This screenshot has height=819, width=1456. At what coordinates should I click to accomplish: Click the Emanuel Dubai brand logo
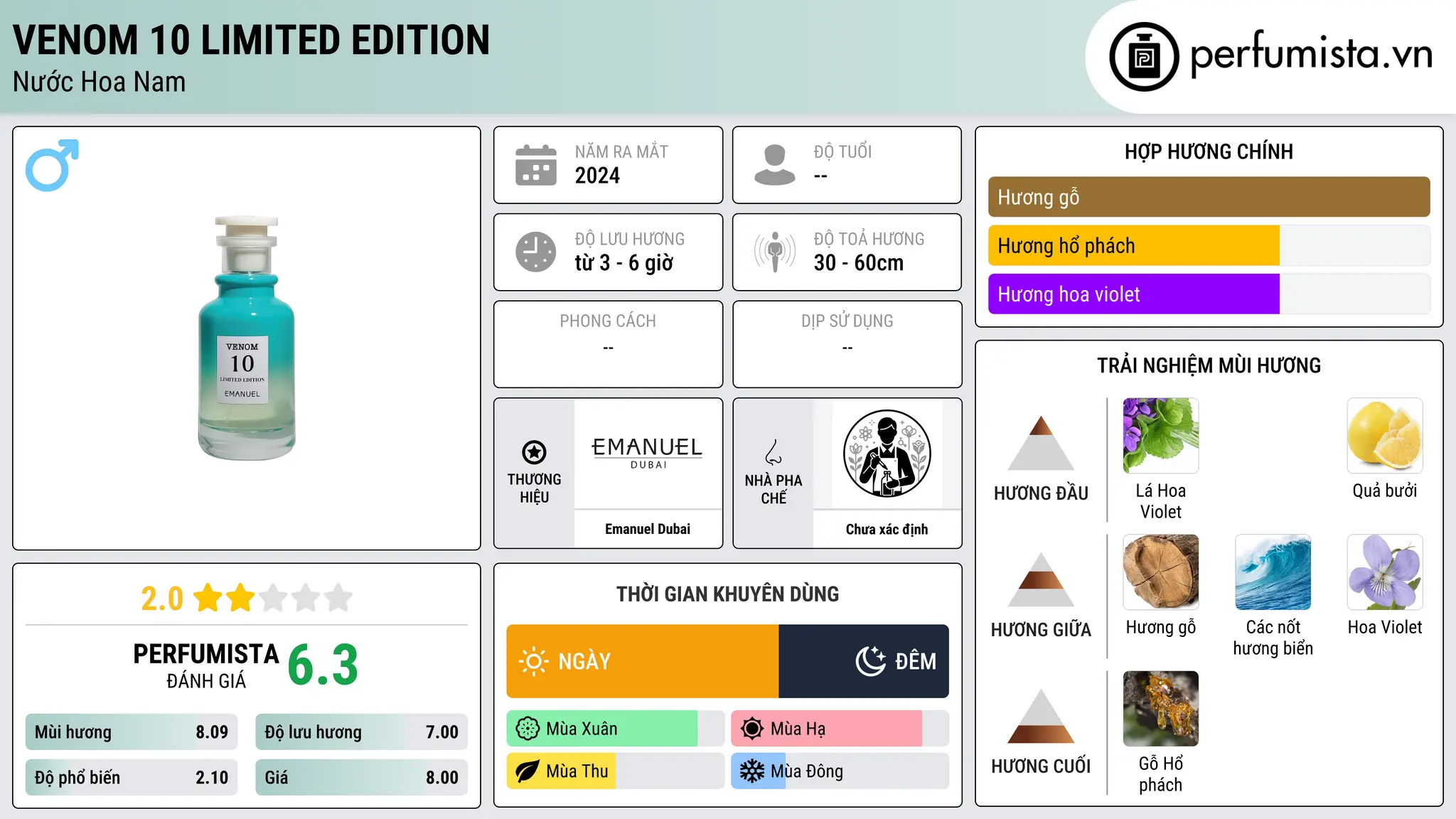(x=647, y=453)
